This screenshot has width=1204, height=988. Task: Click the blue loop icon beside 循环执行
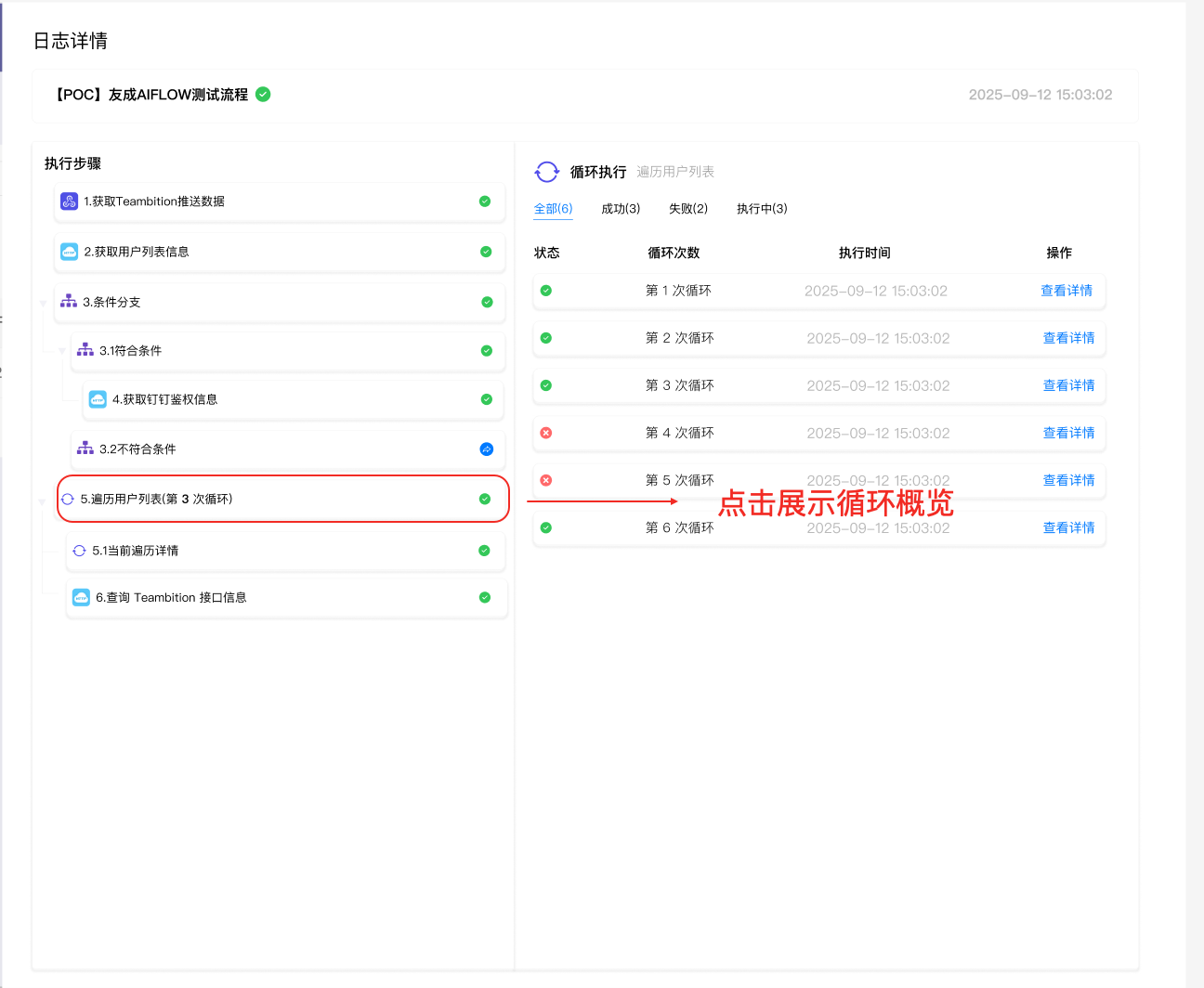click(x=547, y=172)
